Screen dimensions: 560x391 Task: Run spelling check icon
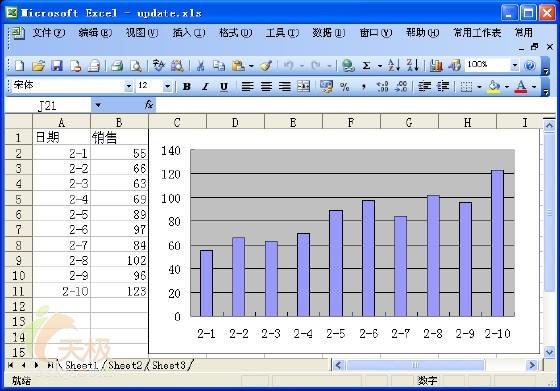pyautogui.click(x=159, y=66)
